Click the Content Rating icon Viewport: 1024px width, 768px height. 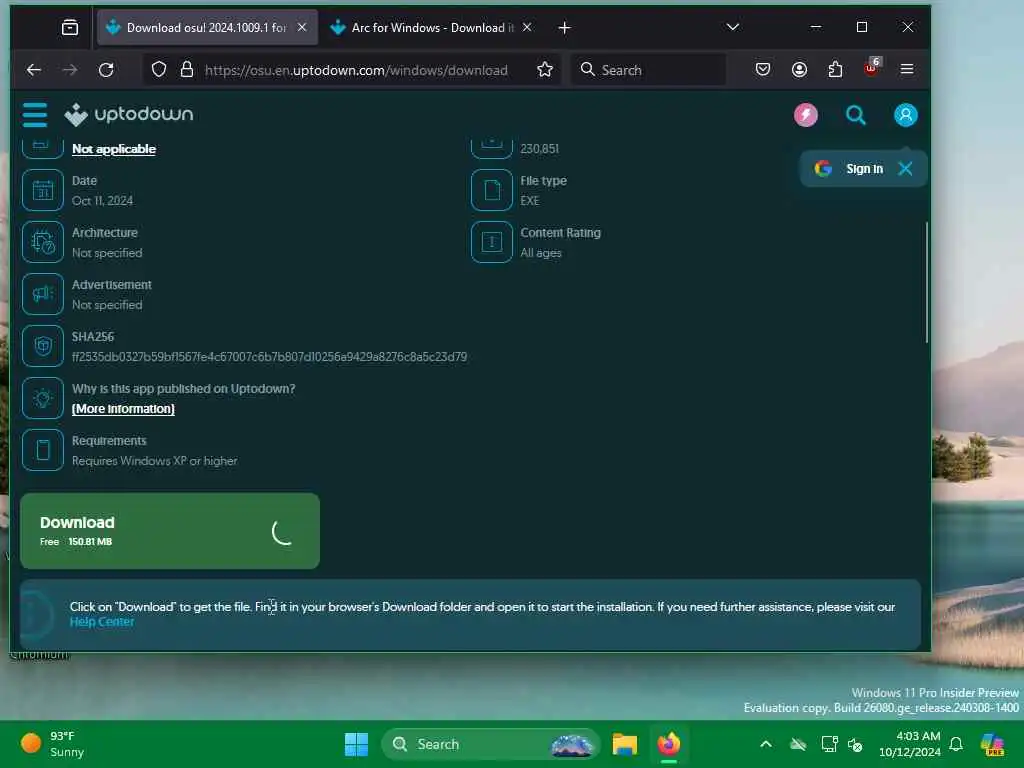[492, 242]
